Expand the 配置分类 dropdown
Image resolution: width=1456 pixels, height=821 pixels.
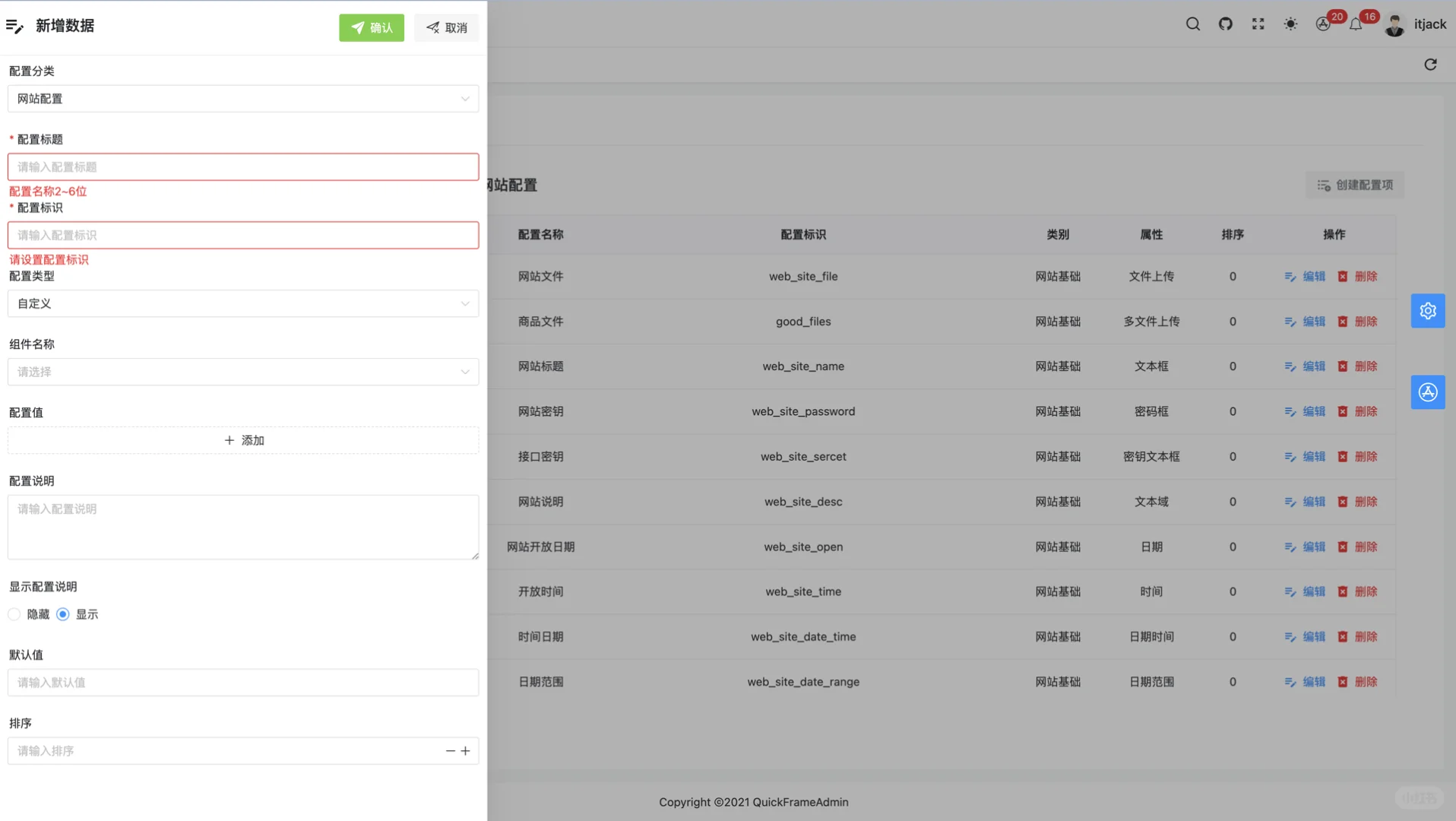coord(243,99)
